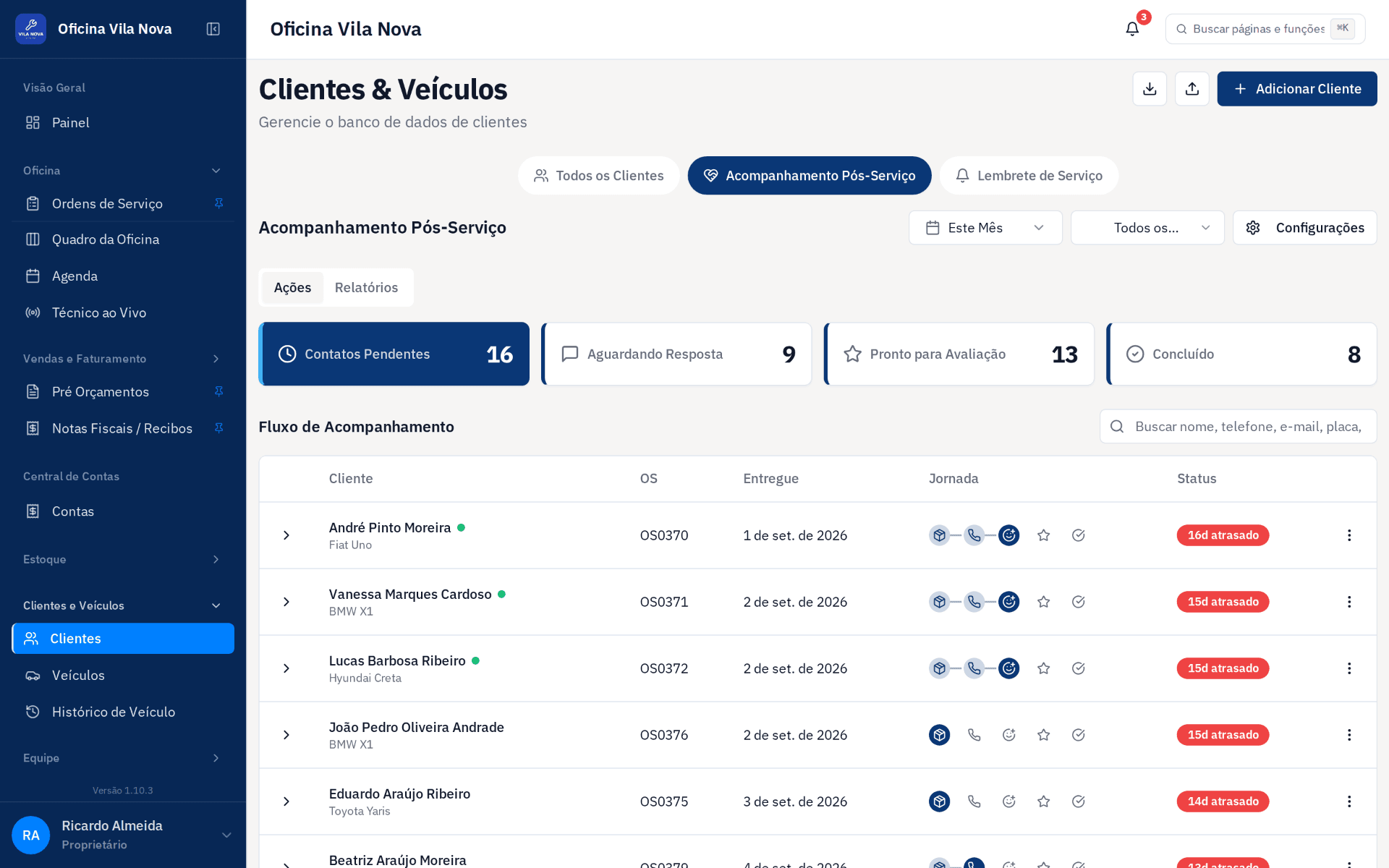The width and height of the screenshot is (1389, 868).
Task: Collapse the Clientes e Veículos section
Action: pyautogui.click(x=123, y=605)
